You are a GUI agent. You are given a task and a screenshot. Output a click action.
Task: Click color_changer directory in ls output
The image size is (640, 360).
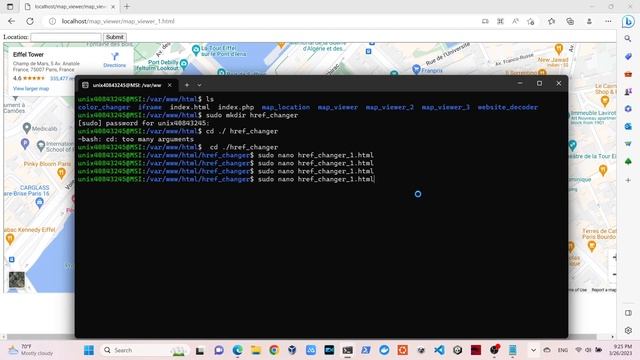(x=104, y=107)
